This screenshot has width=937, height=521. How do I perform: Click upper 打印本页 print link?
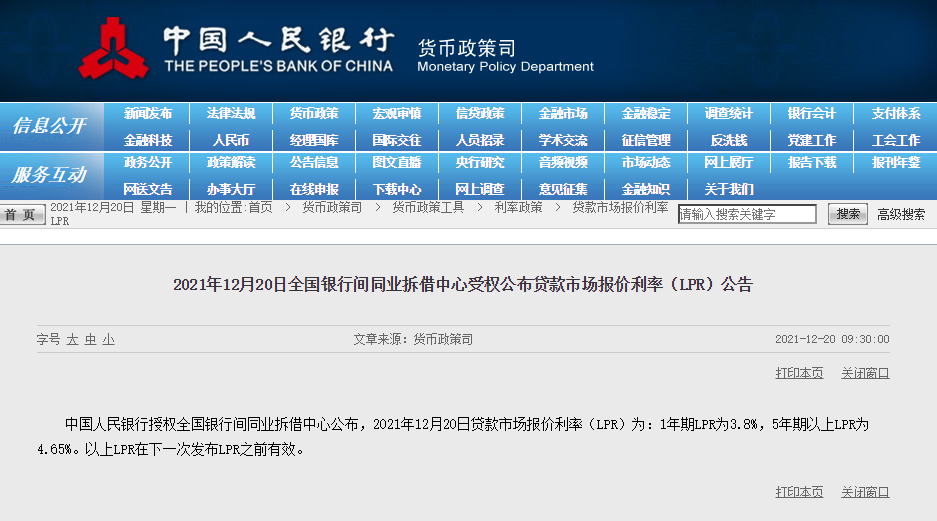coord(799,373)
